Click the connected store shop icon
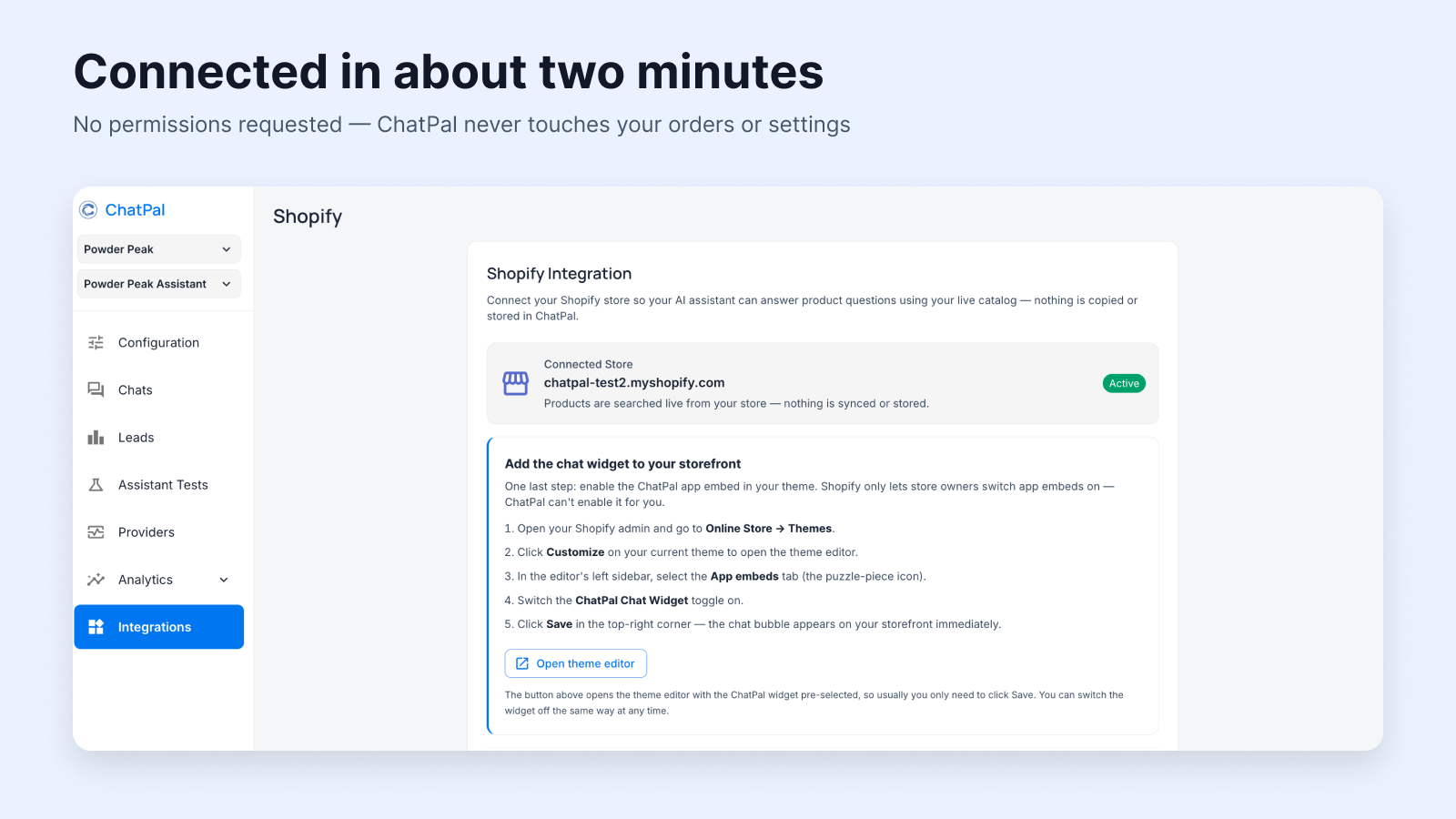The height and width of the screenshot is (819, 1456). [x=516, y=384]
